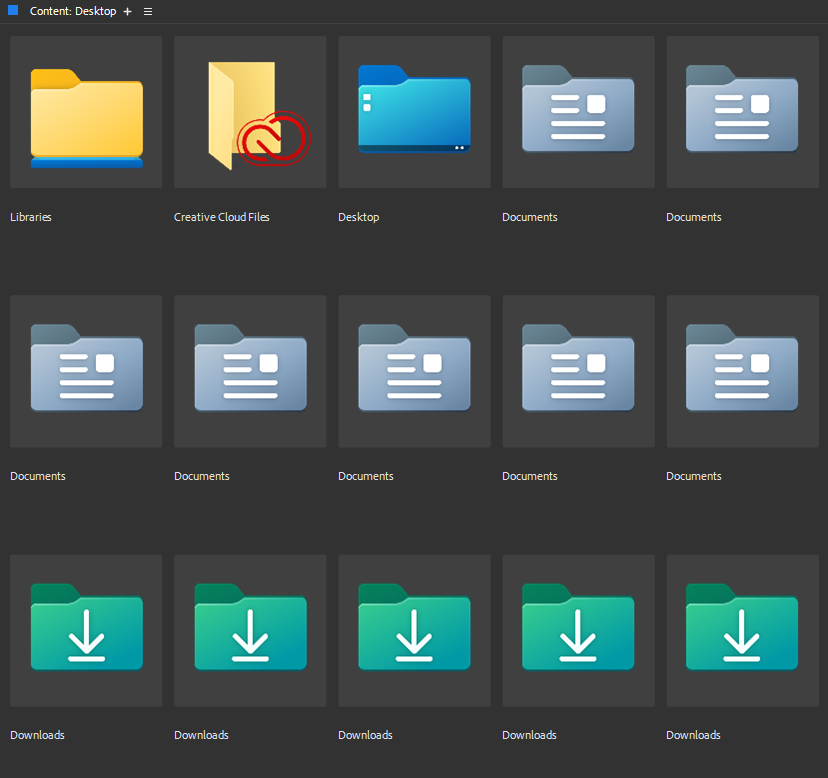Select the second Downloads folder in bottom row
This screenshot has height=778, width=828.
click(249, 630)
